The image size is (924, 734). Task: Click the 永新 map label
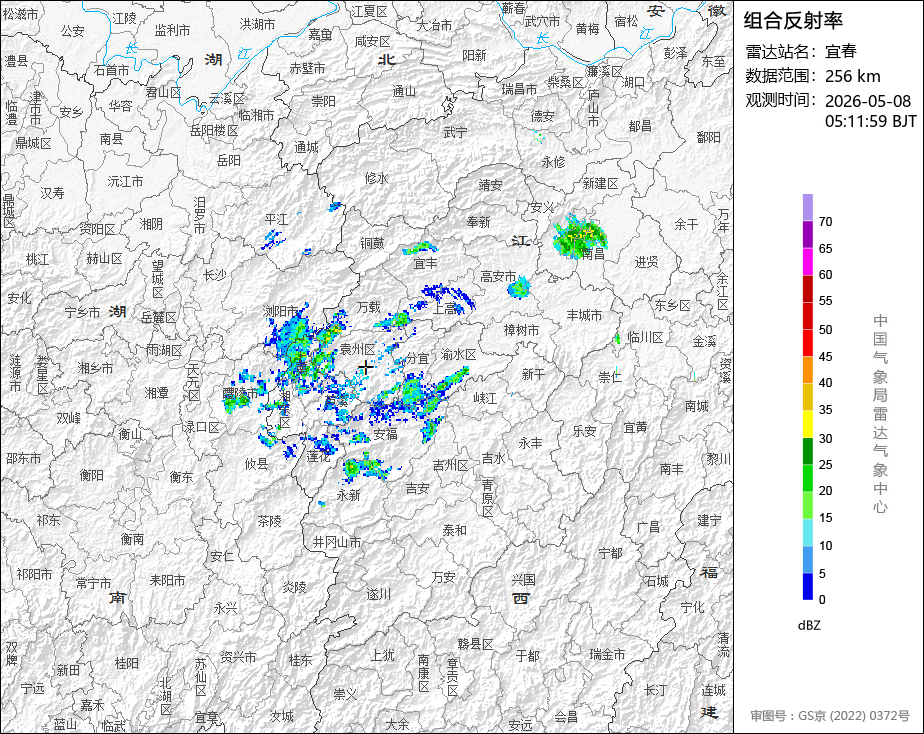[x=349, y=495]
